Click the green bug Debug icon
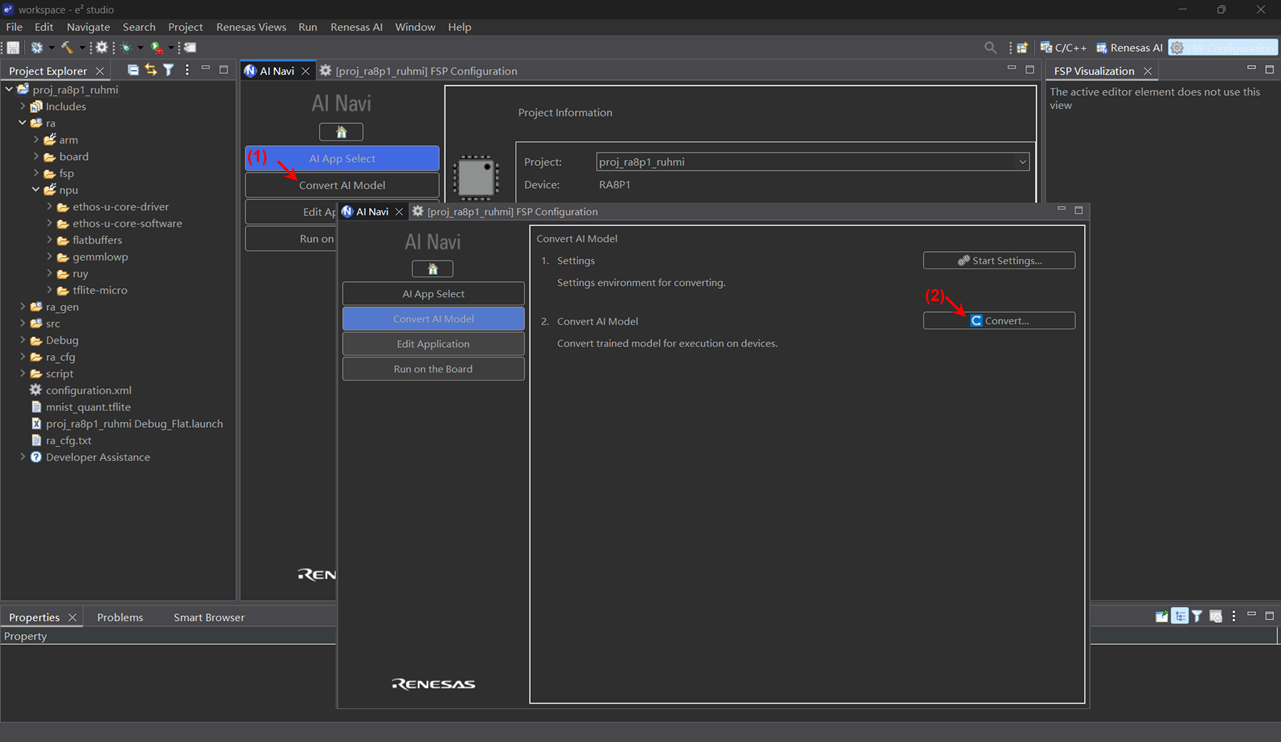 (x=126, y=47)
